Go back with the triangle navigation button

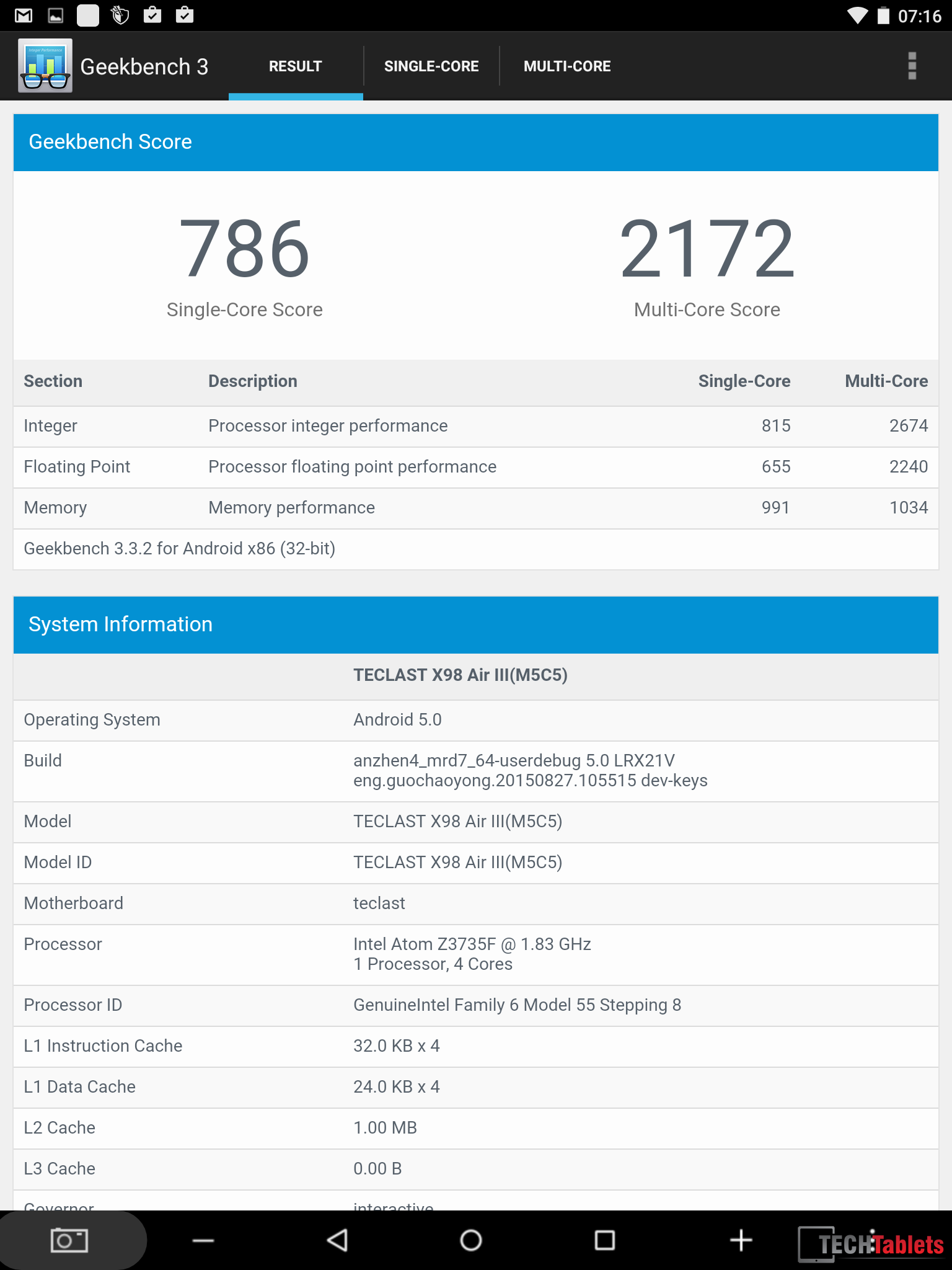click(337, 1240)
